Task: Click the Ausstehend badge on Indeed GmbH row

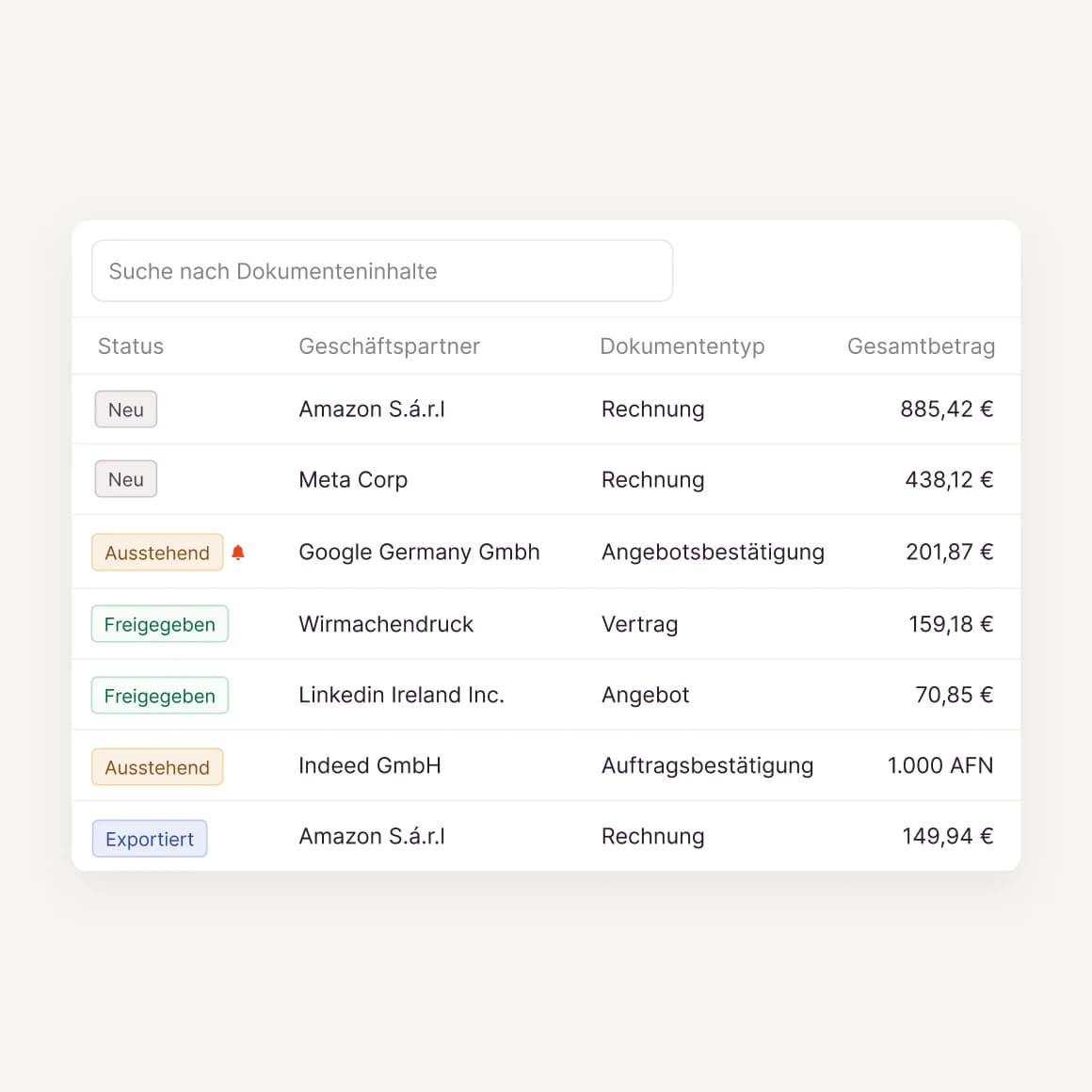Action: tap(156, 766)
